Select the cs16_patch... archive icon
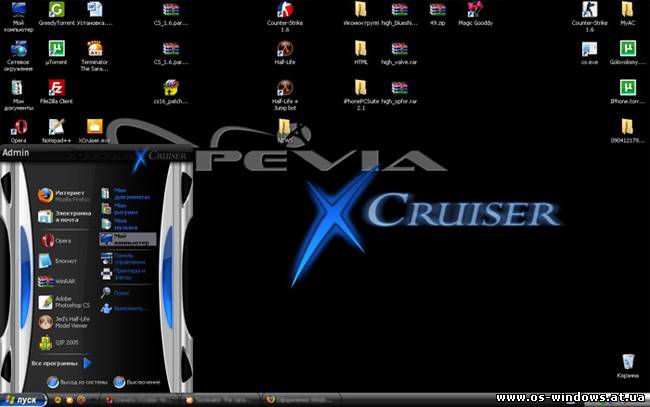This screenshot has height=407, width=650. (x=171, y=92)
